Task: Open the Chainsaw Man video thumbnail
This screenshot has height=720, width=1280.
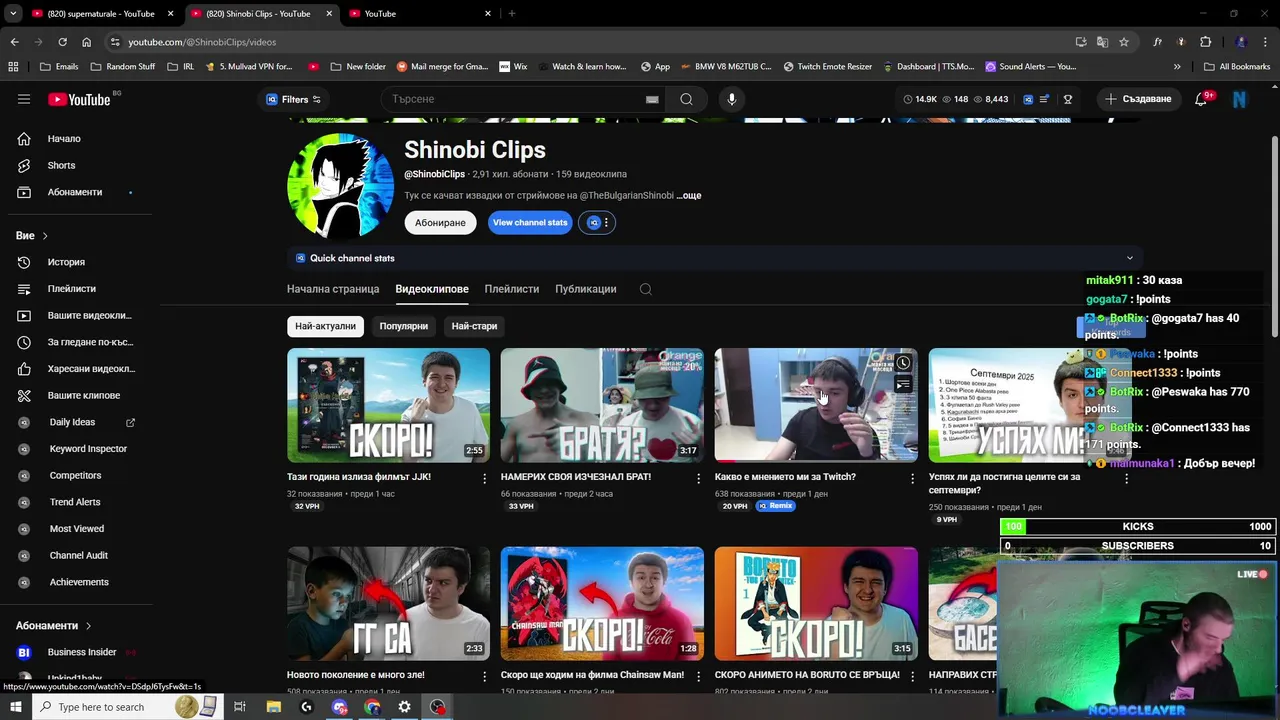Action: (x=602, y=603)
